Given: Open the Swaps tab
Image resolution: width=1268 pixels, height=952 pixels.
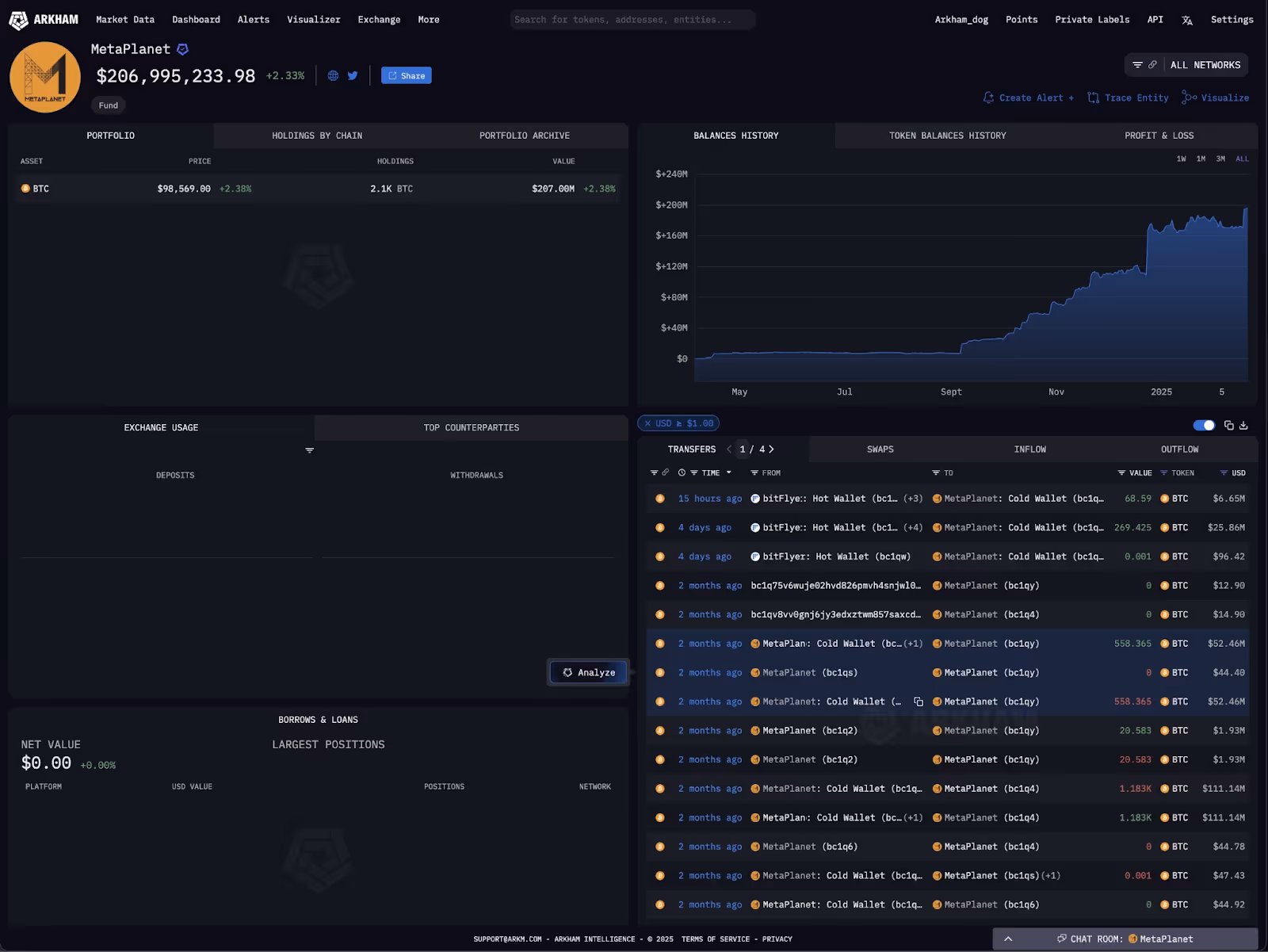Looking at the screenshot, I should point(880,449).
